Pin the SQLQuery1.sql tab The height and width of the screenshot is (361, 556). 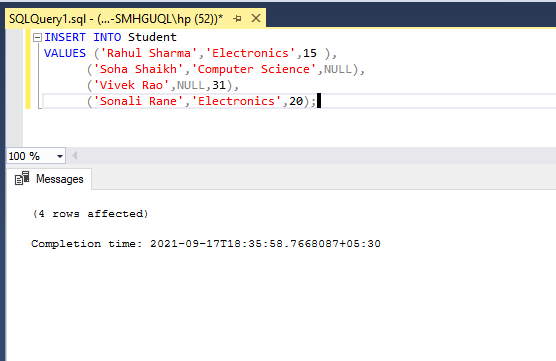pos(237,18)
